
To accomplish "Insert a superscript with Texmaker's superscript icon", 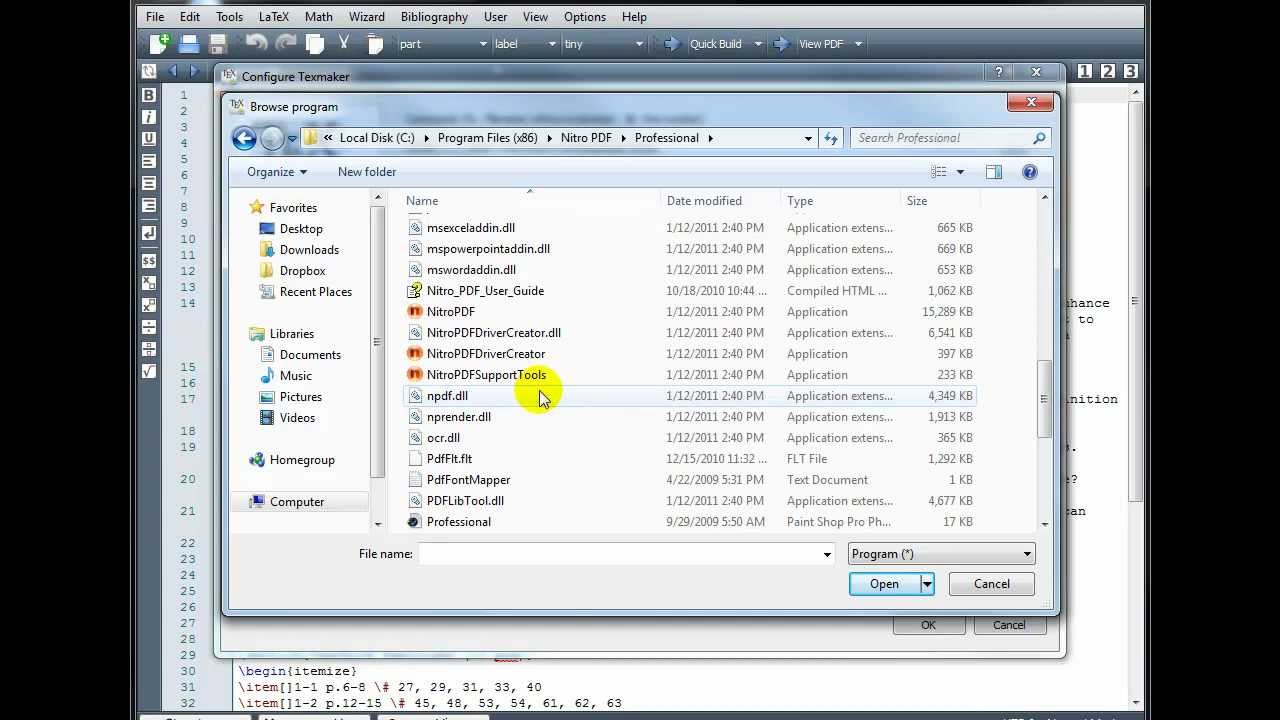I will tap(149, 305).
